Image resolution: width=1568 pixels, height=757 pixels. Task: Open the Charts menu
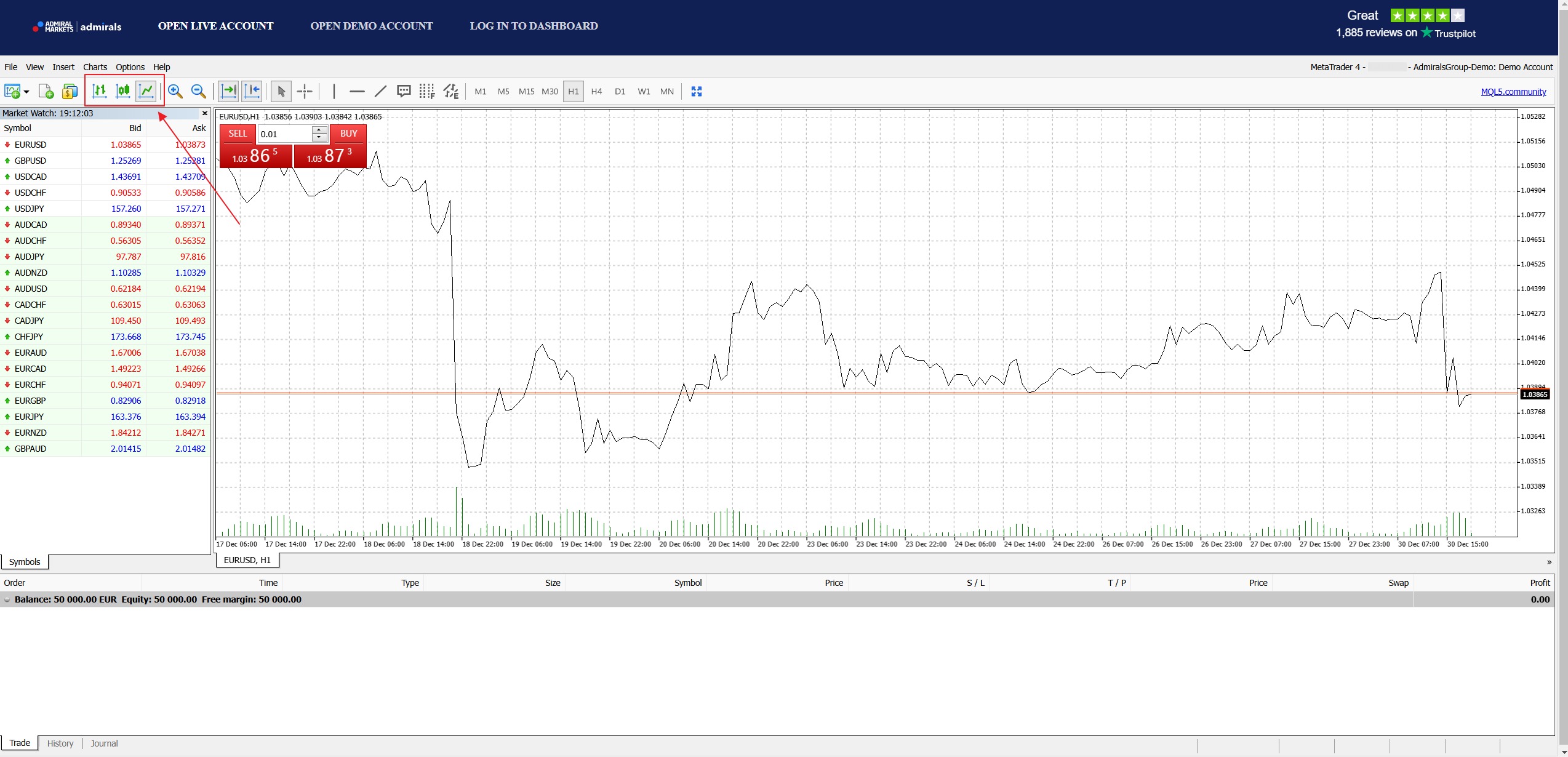tap(95, 67)
